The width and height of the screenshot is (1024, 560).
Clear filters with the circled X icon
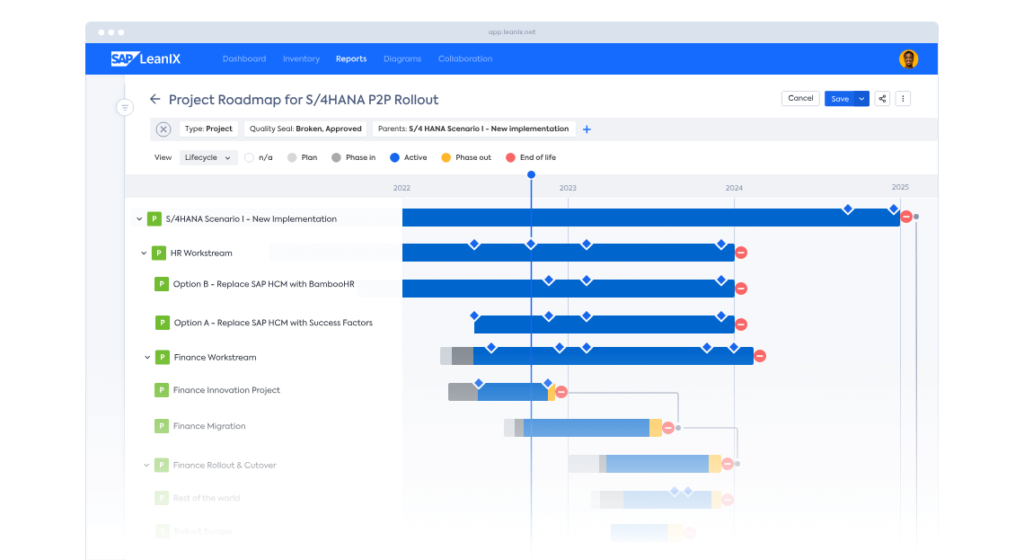[163, 129]
